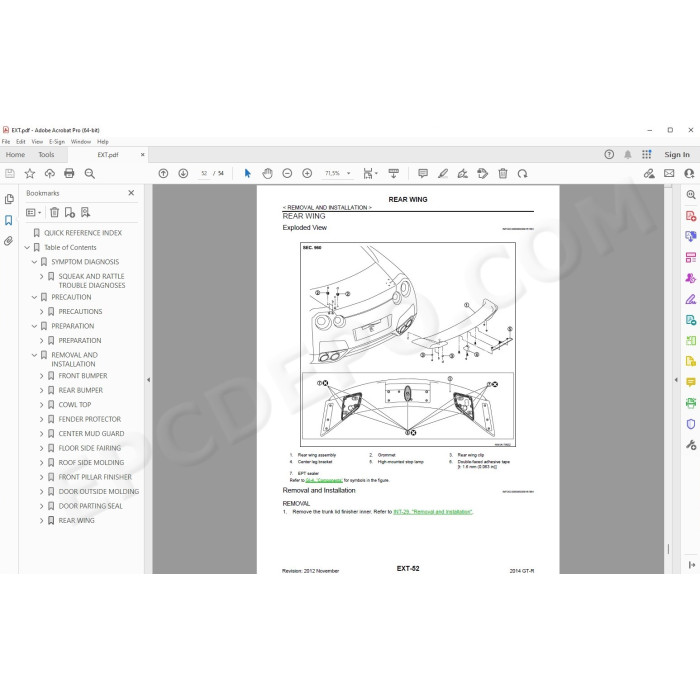The image size is (700, 700).
Task: Toggle the Bookmarks panel icon
Action: click(x=9, y=220)
